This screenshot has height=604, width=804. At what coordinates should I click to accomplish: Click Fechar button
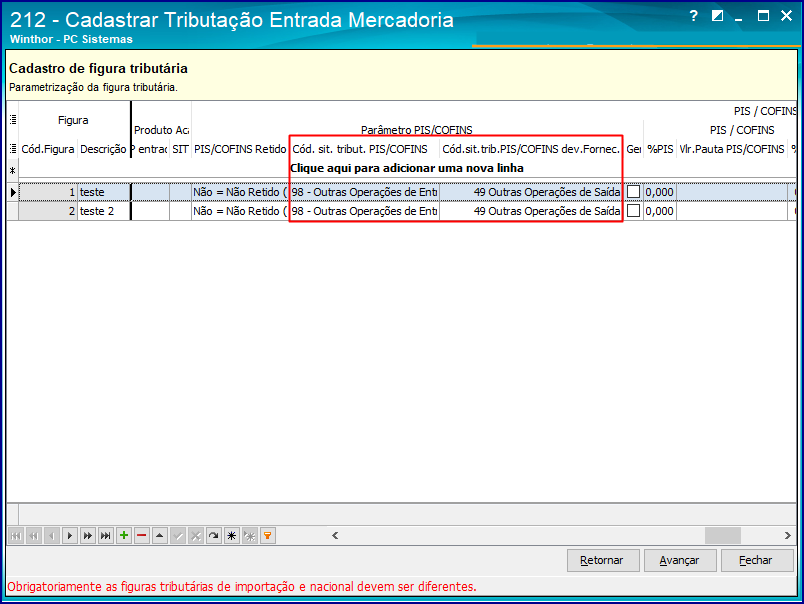pyautogui.click(x=757, y=560)
